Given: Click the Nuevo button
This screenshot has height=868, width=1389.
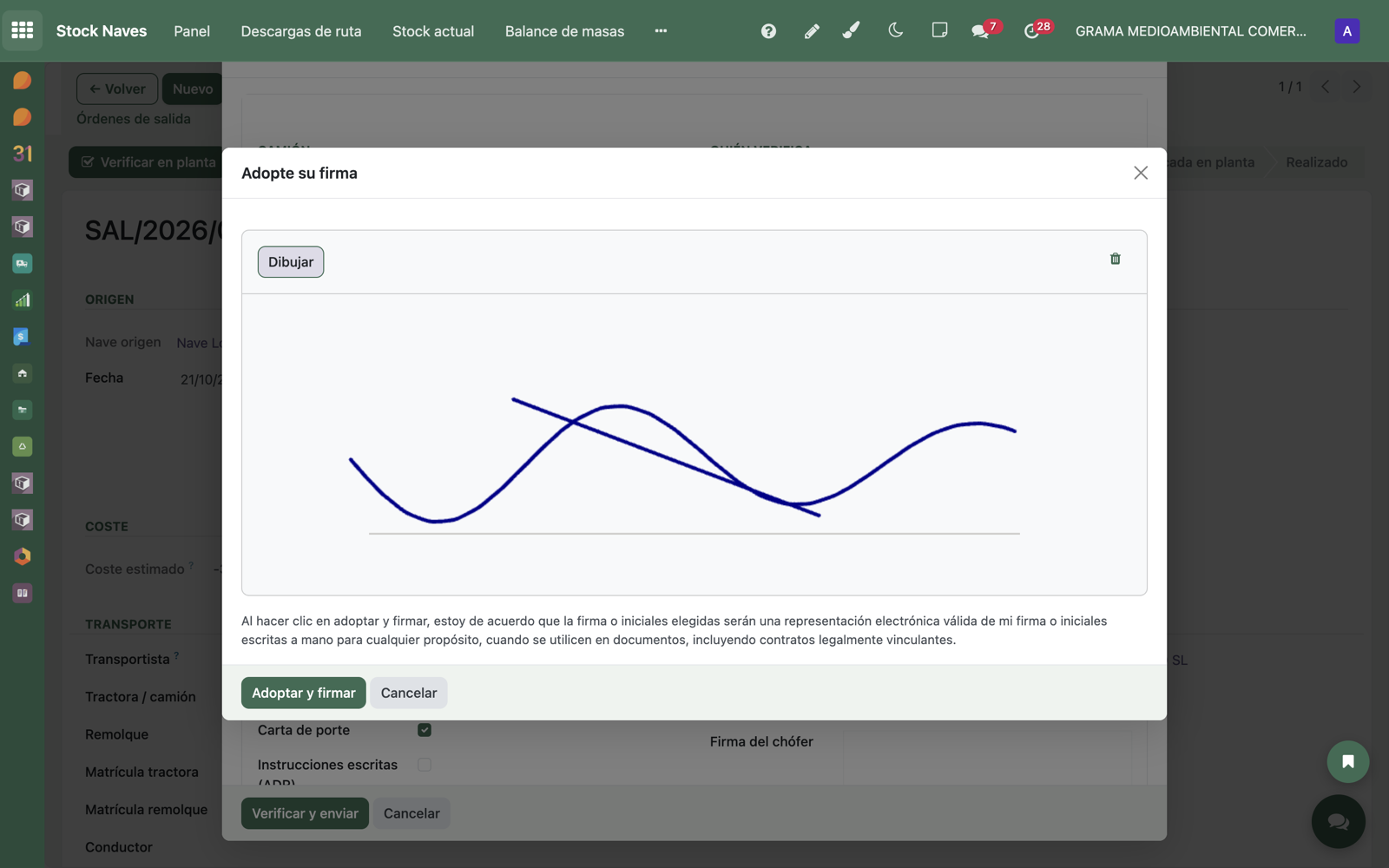Looking at the screenshot, I should click(193, 89).
